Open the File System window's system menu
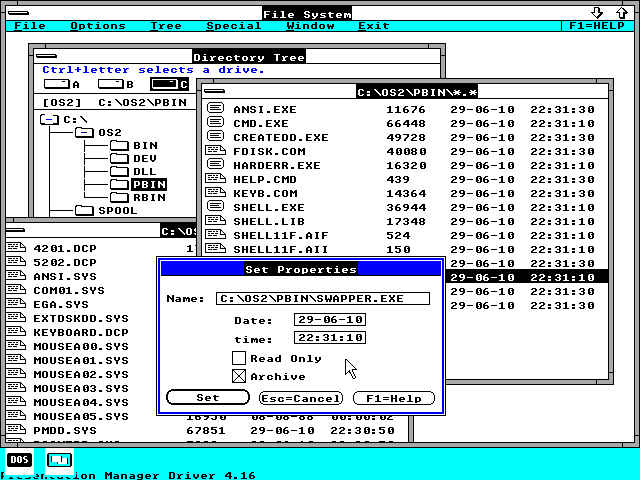 pos(18,13)
